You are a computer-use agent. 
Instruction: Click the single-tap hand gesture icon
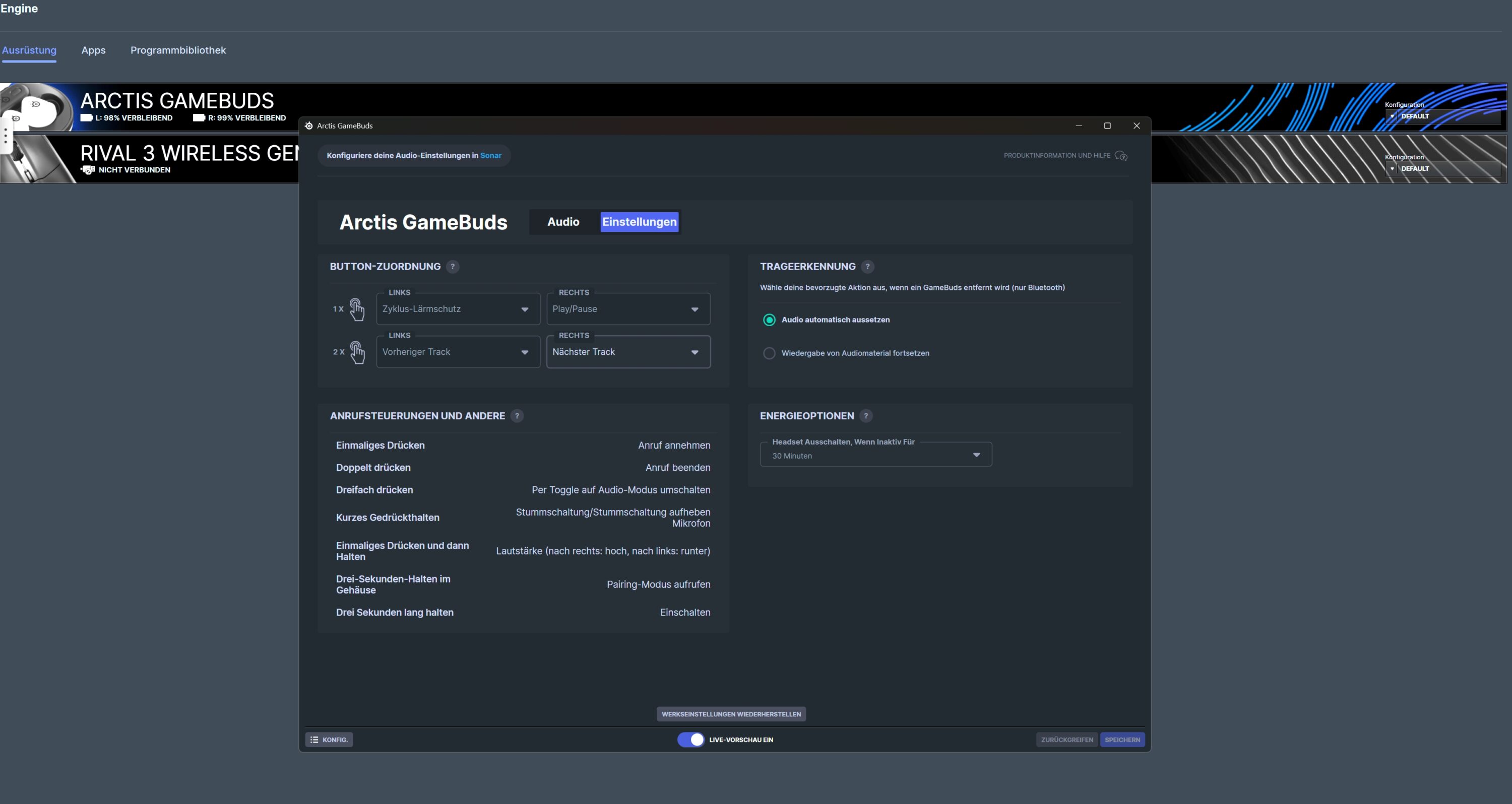(357, 308)
